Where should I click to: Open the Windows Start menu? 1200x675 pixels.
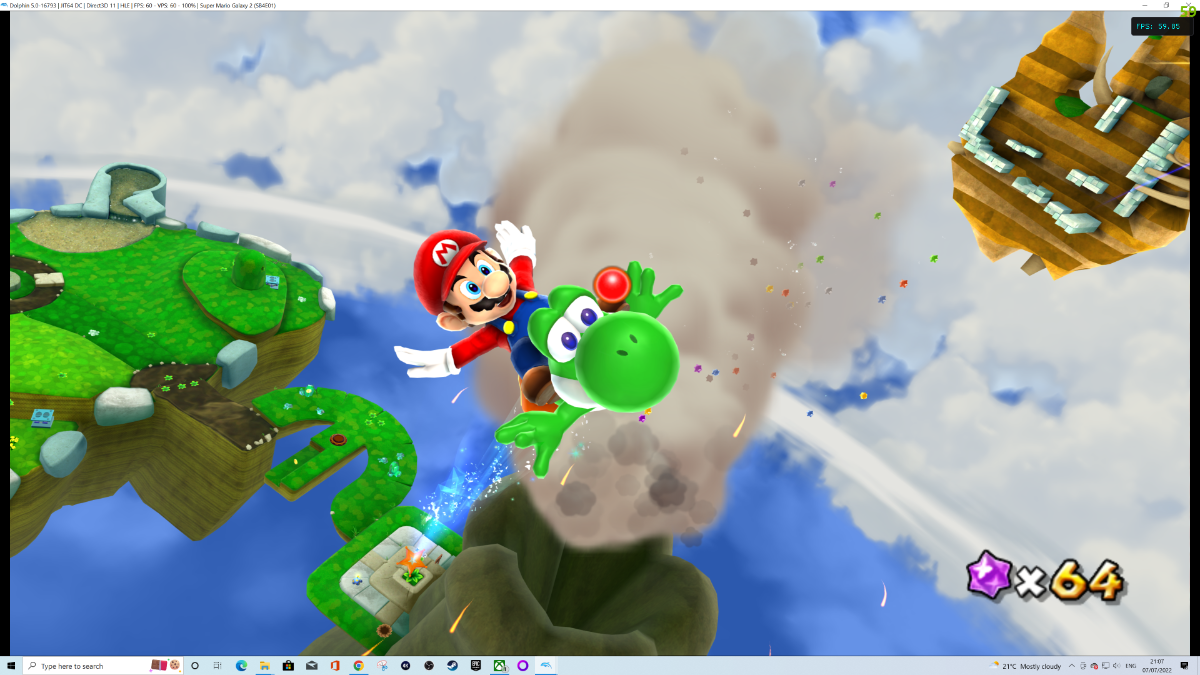pos(11,665)
